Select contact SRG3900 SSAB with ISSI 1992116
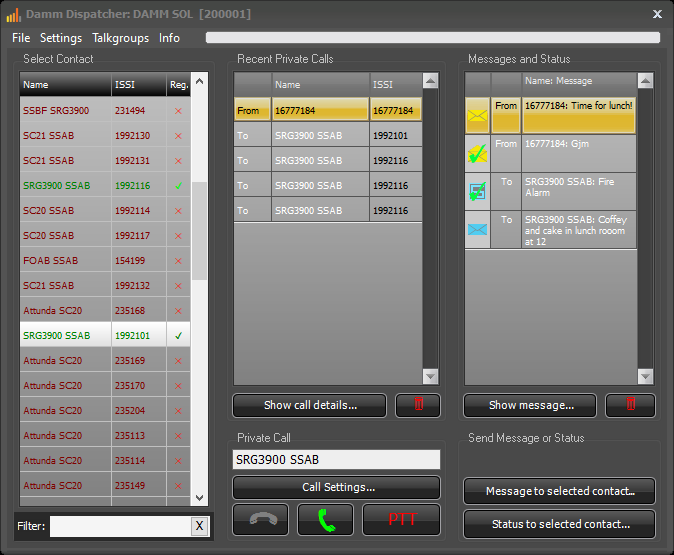This screenshot has width=674, height=555. click(57, 185)
